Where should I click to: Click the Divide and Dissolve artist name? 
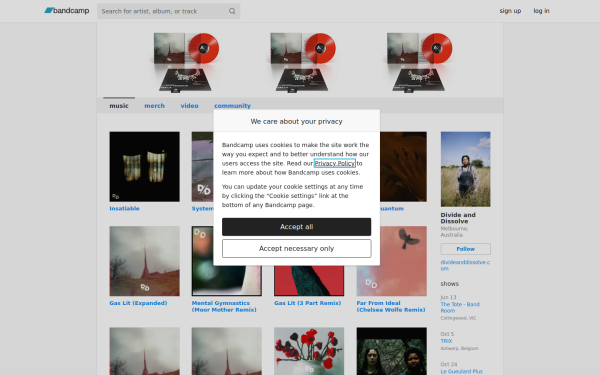[458, 218]
